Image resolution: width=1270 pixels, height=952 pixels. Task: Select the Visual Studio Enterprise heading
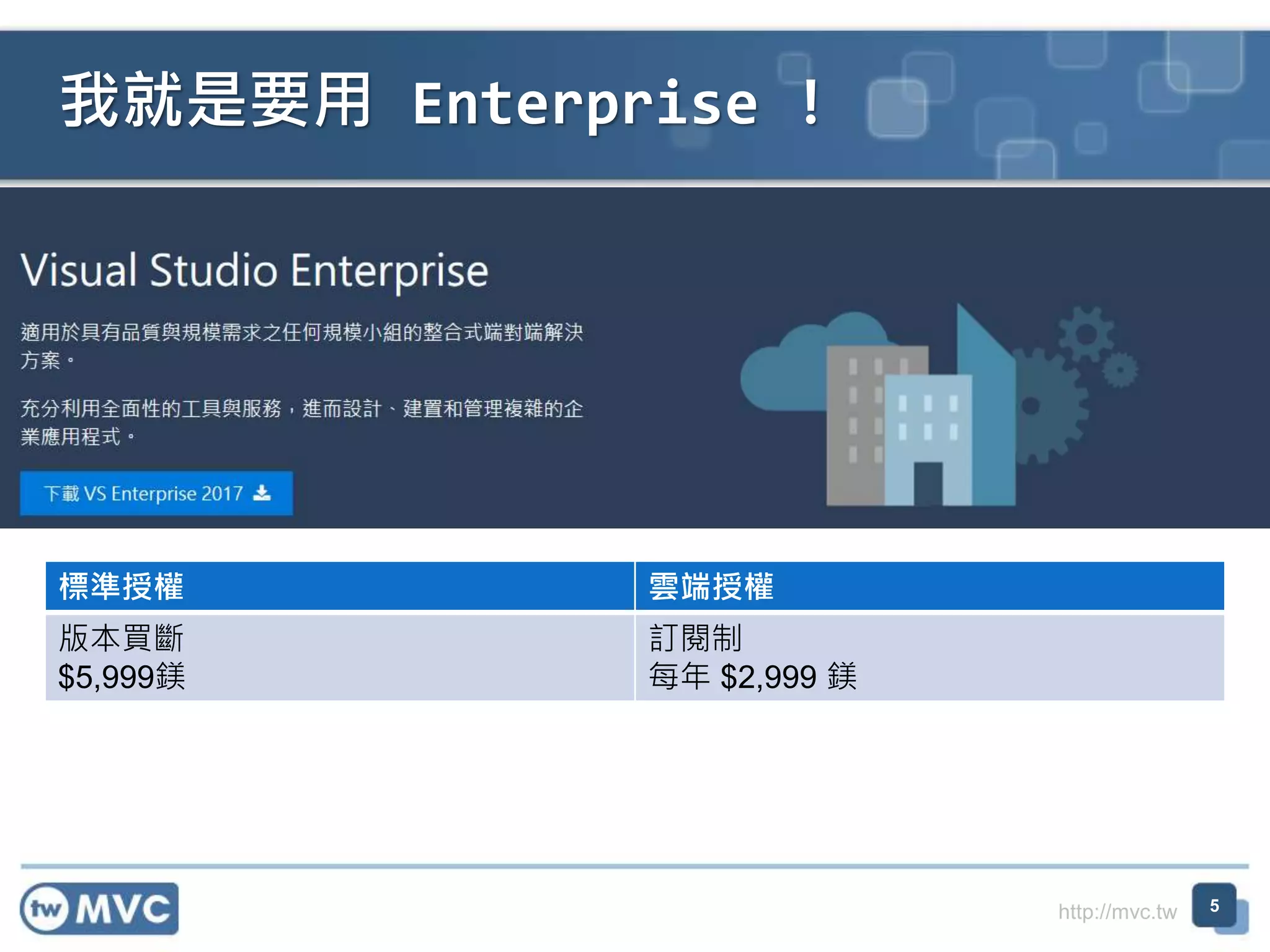tap(255, 271)
